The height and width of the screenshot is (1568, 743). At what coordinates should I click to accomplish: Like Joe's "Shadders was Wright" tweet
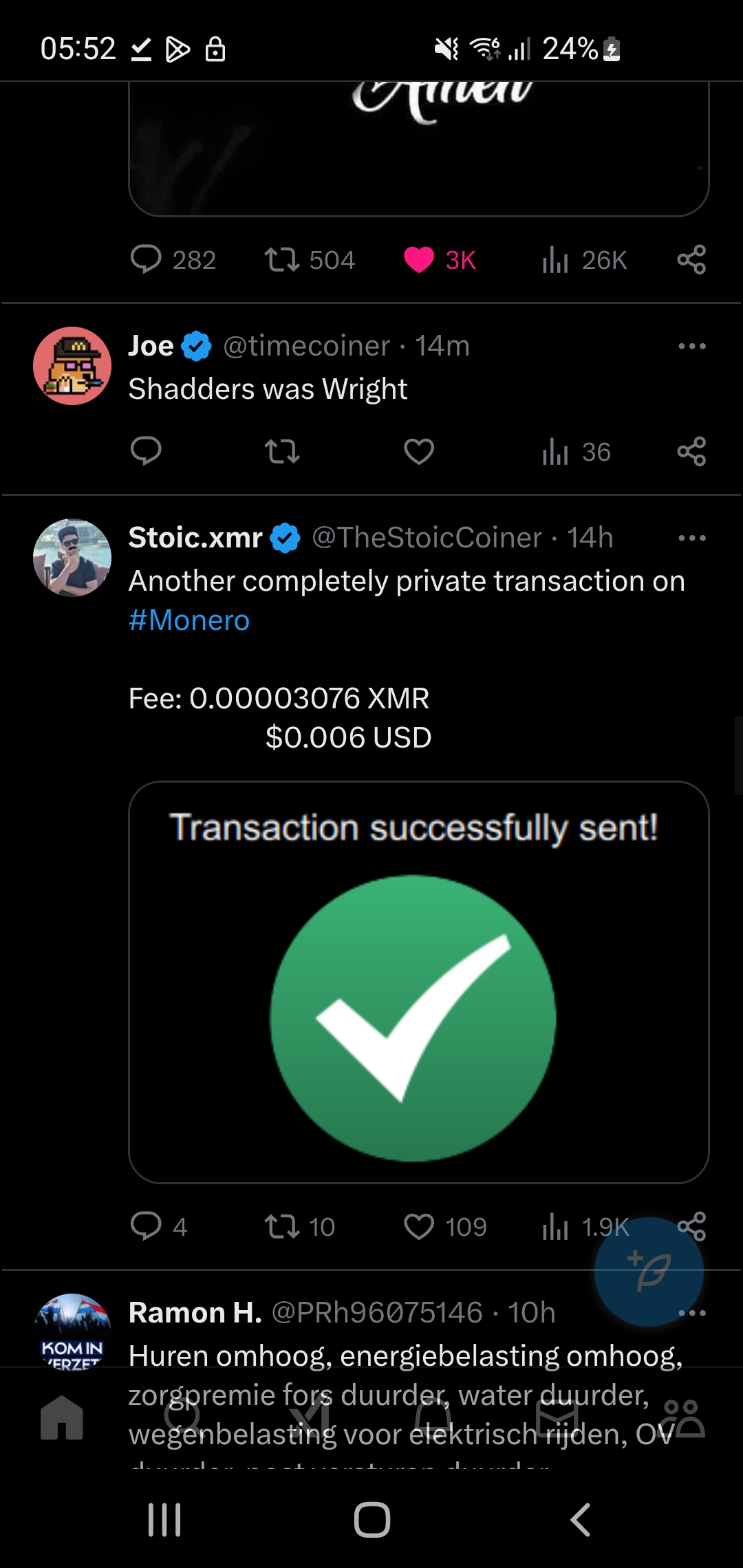pyautogui.click(x=419, y=452)
